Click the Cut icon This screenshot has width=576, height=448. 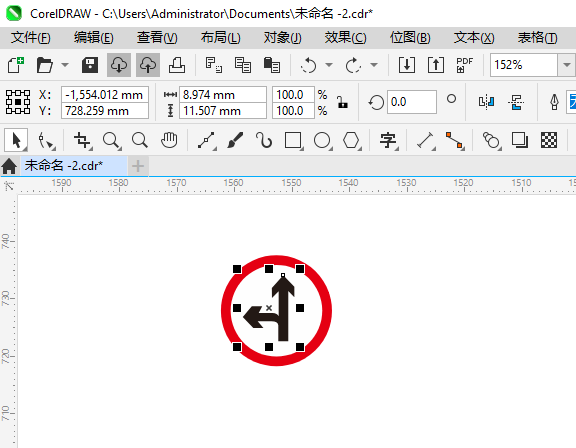pyautogui.click(x=213, y=65)
